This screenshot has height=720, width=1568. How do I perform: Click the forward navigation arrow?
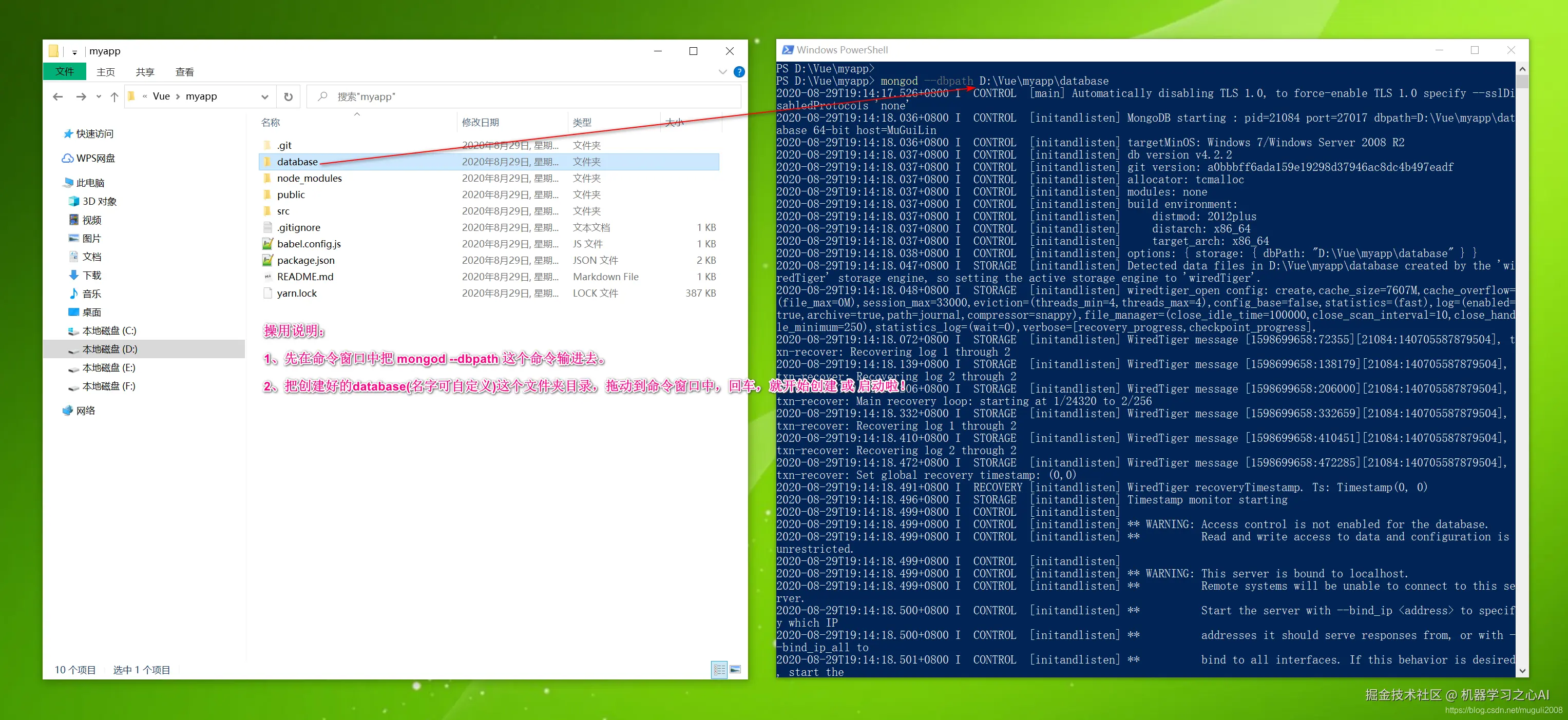coord(81,97)
